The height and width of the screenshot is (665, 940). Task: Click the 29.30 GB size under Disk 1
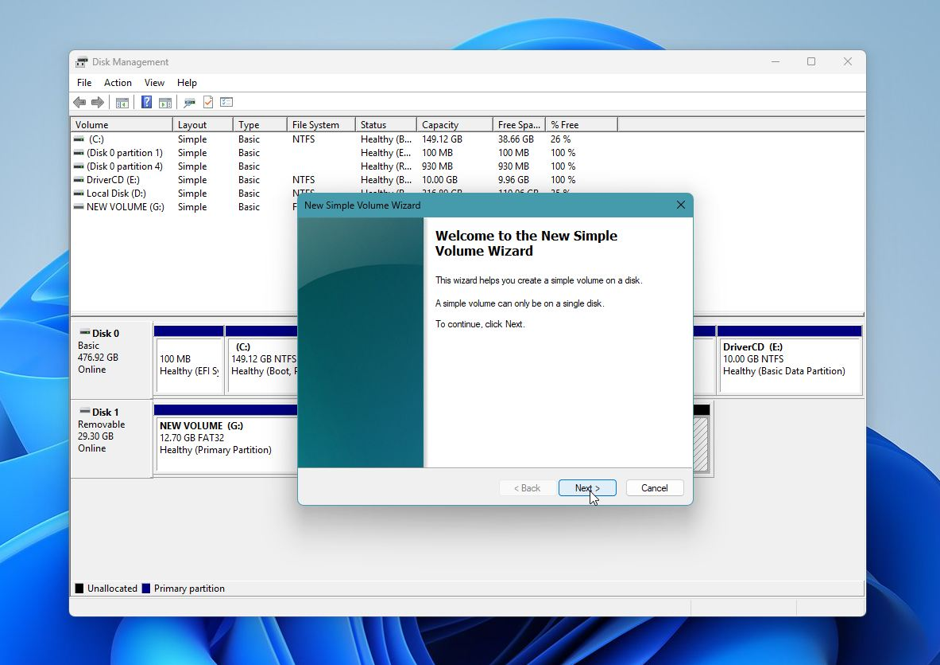95,437
